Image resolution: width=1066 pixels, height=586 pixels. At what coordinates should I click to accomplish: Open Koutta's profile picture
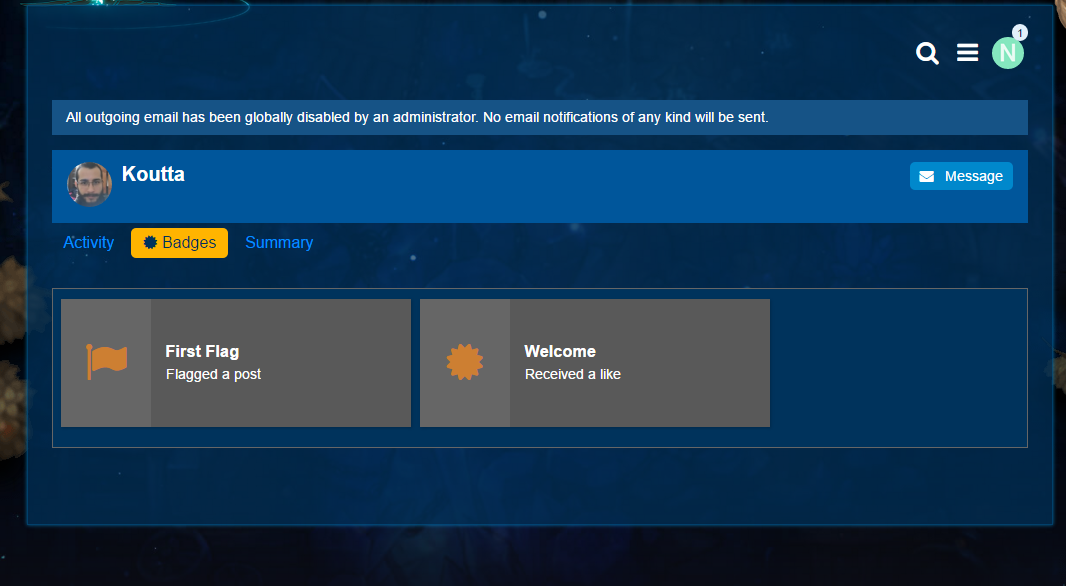(89, 185)
